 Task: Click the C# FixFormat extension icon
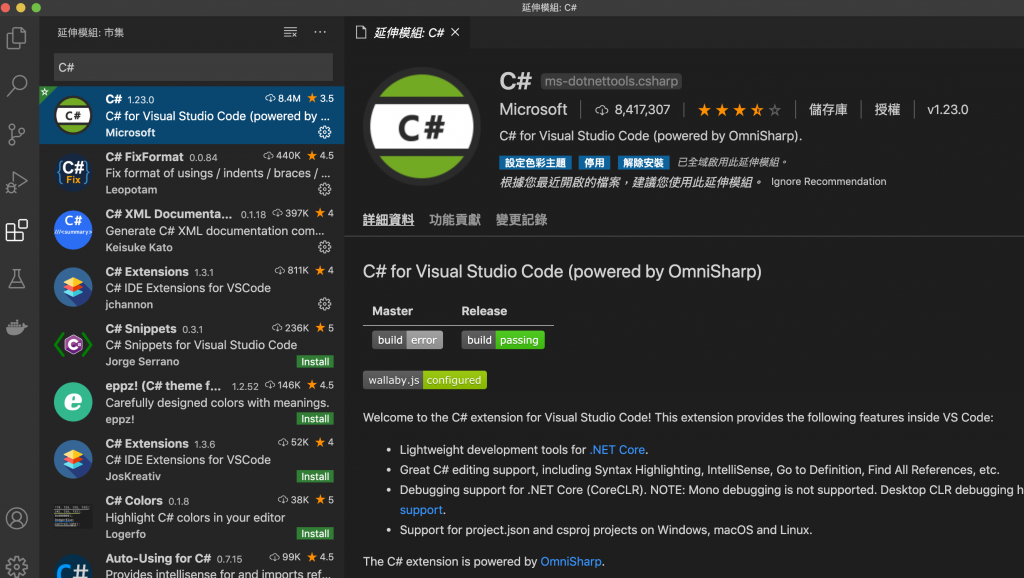coord(73,172)
